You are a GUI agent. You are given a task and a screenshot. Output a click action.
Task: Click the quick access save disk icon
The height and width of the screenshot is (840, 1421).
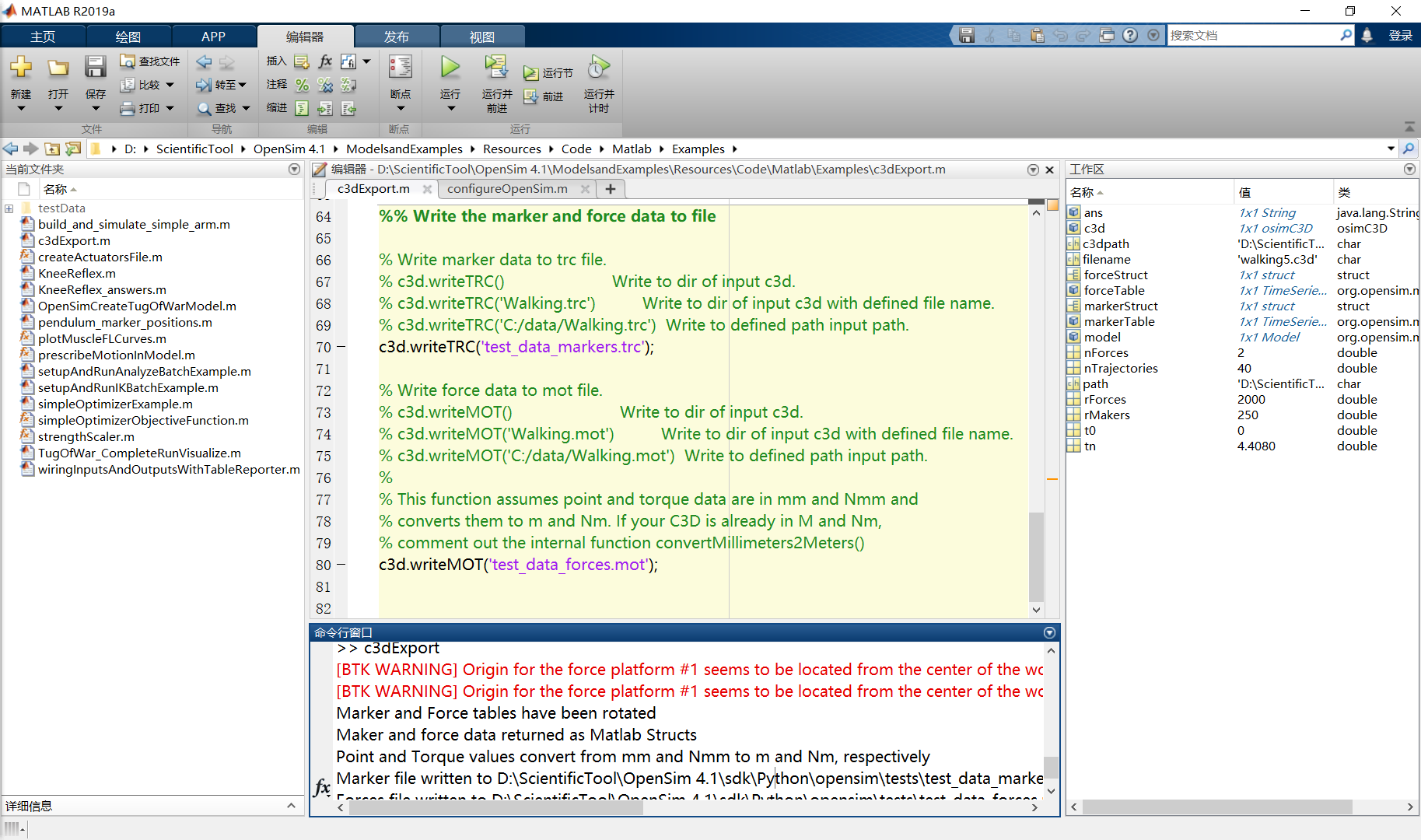(x=967, y=36)
